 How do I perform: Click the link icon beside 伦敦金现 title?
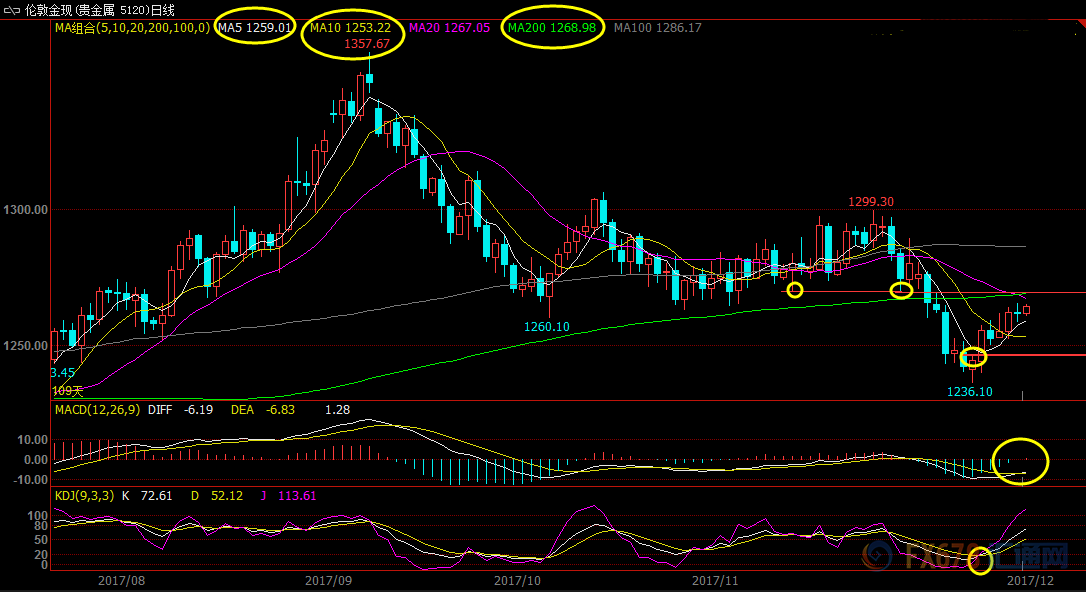tap(12, 10)
